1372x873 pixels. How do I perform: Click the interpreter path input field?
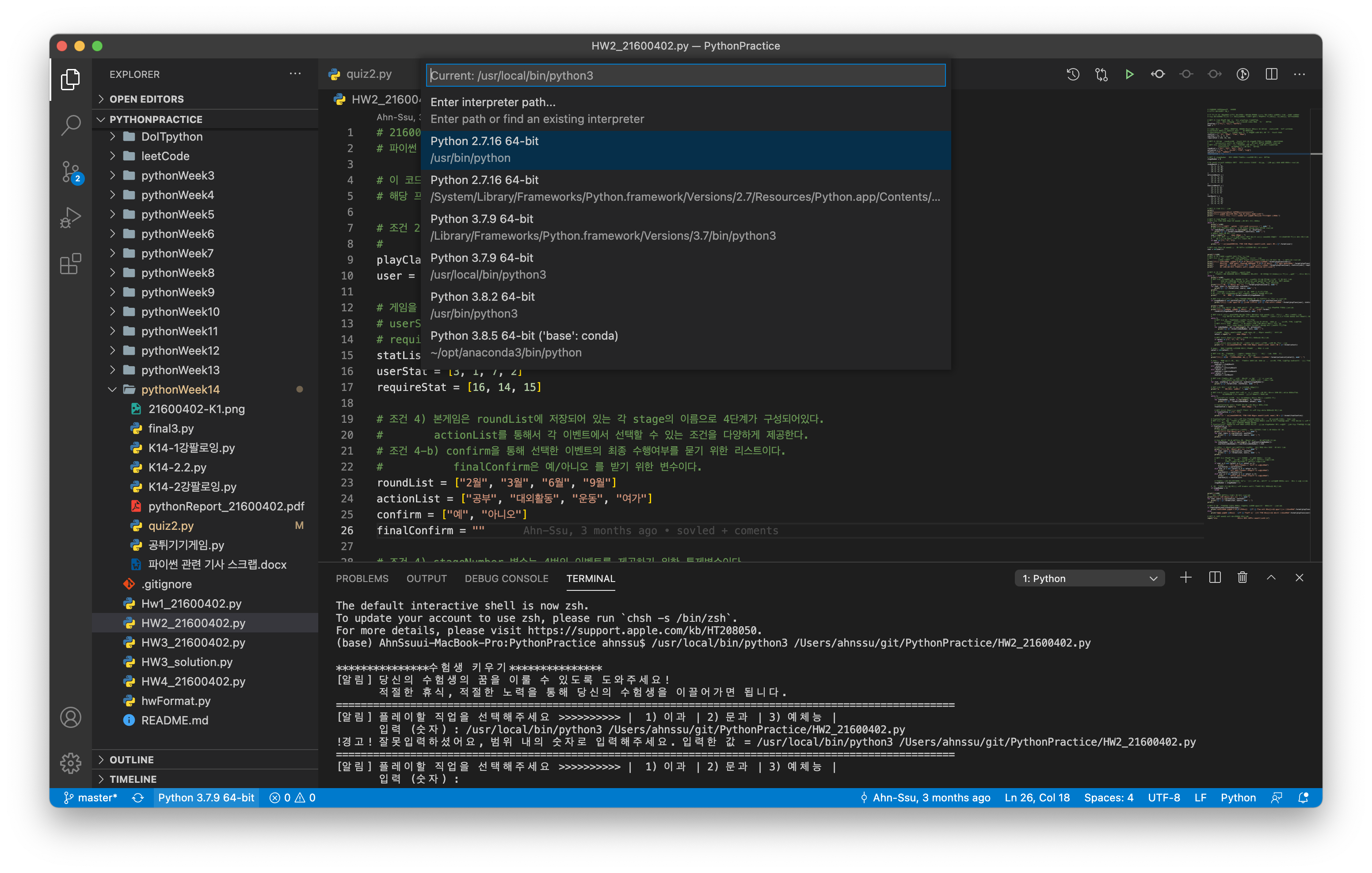point(686,75)
